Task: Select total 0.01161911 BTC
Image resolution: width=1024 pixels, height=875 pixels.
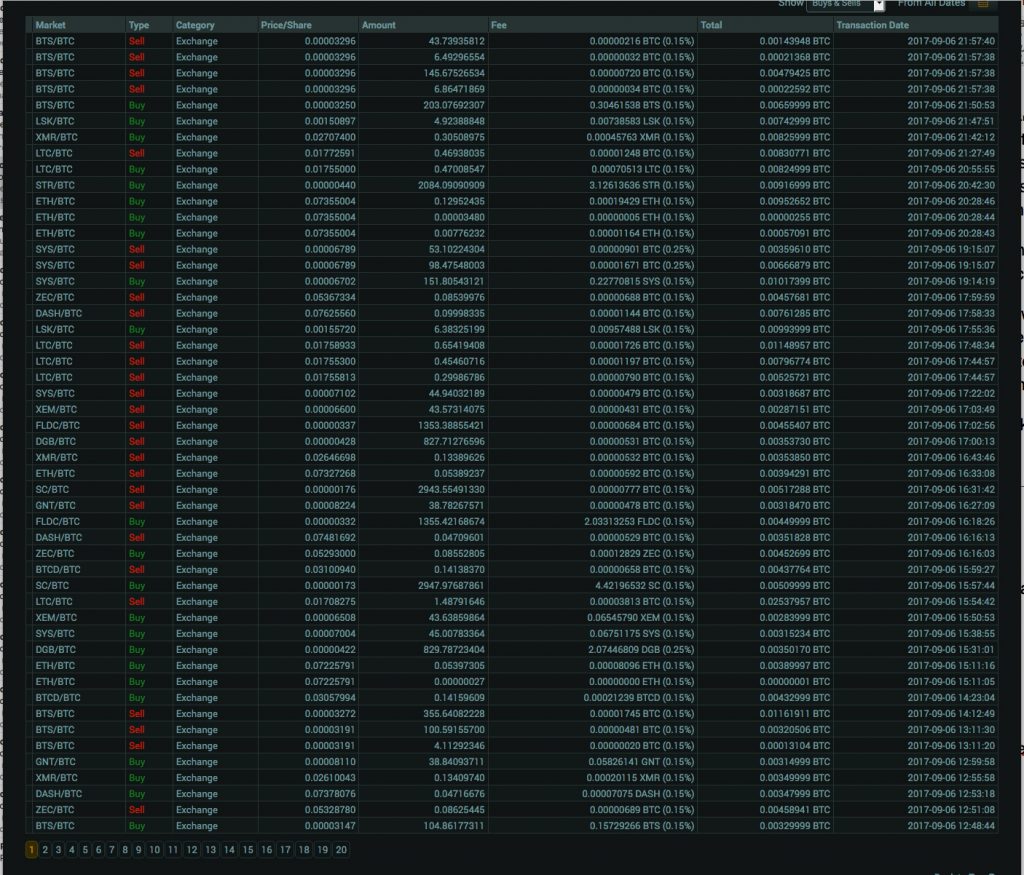Action: click(795, 714)
